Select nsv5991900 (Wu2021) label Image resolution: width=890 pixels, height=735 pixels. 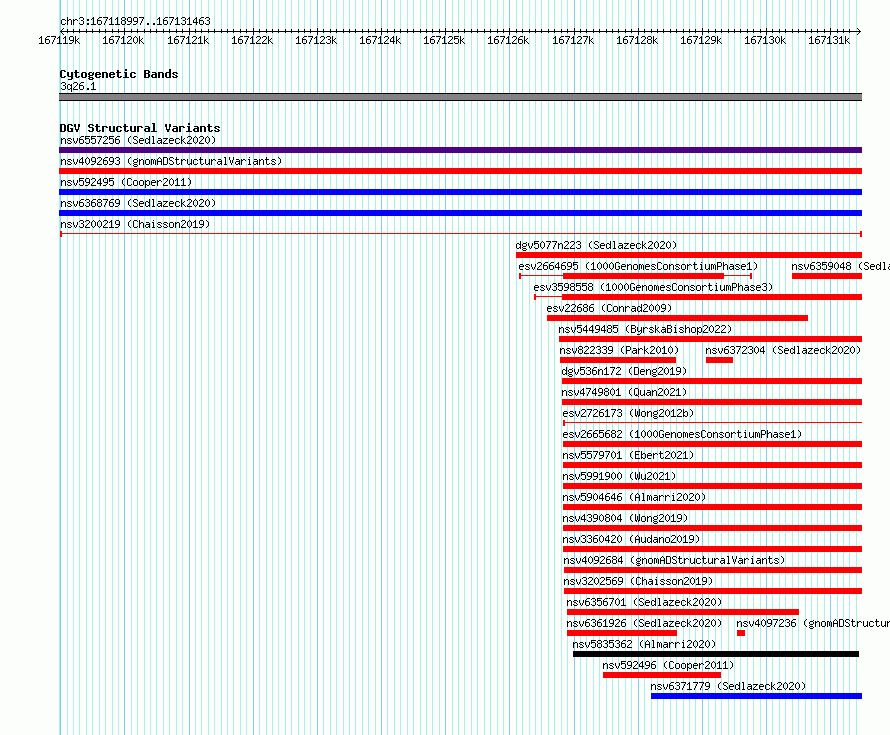[619, 476]
